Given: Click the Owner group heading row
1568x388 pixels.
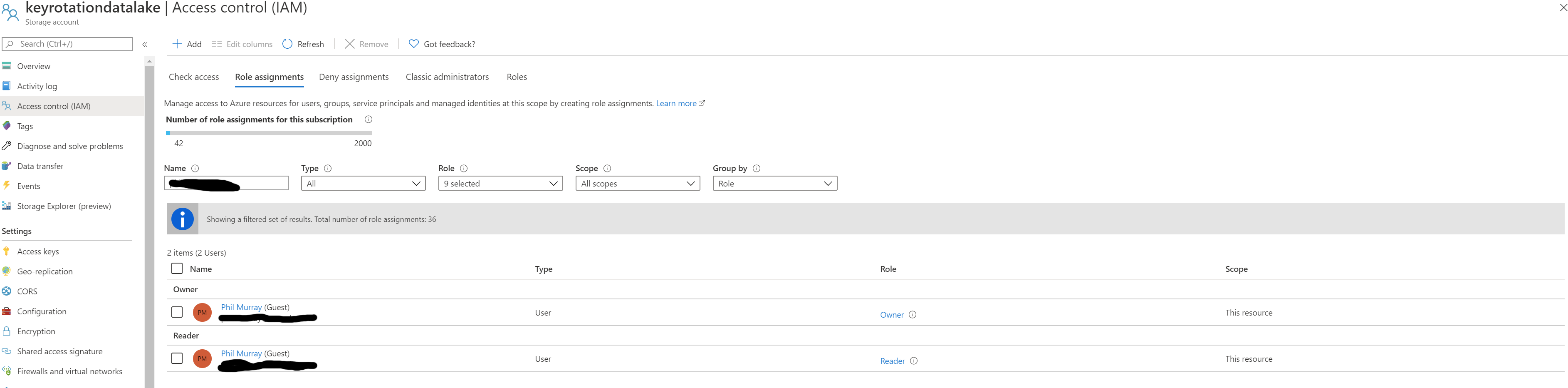Looking at the screenshot, I should coord(866,289).
